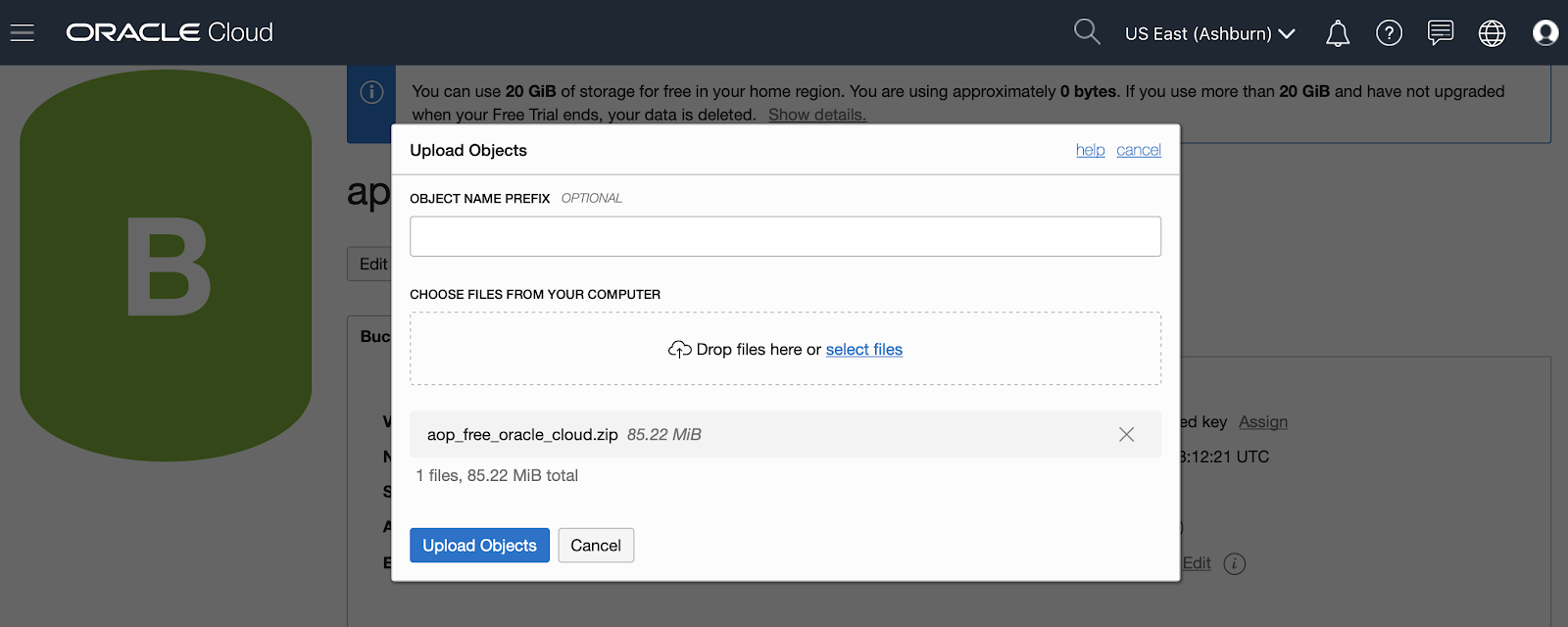Click the info icon beside the Edit link
Screen dimensions: 1568x627
coord(1235,564)
